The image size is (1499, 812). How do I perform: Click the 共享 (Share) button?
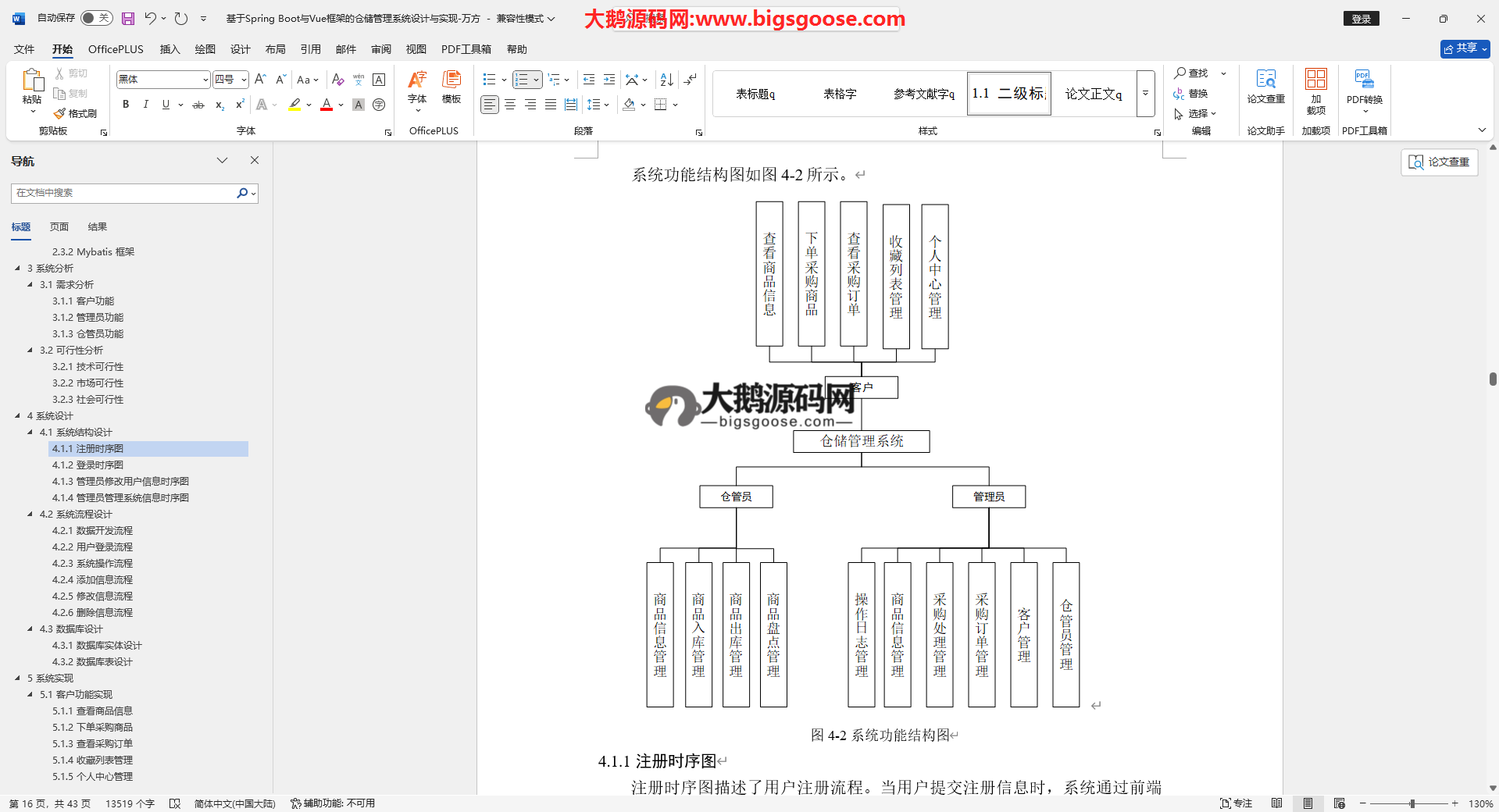pos(1465,48)
